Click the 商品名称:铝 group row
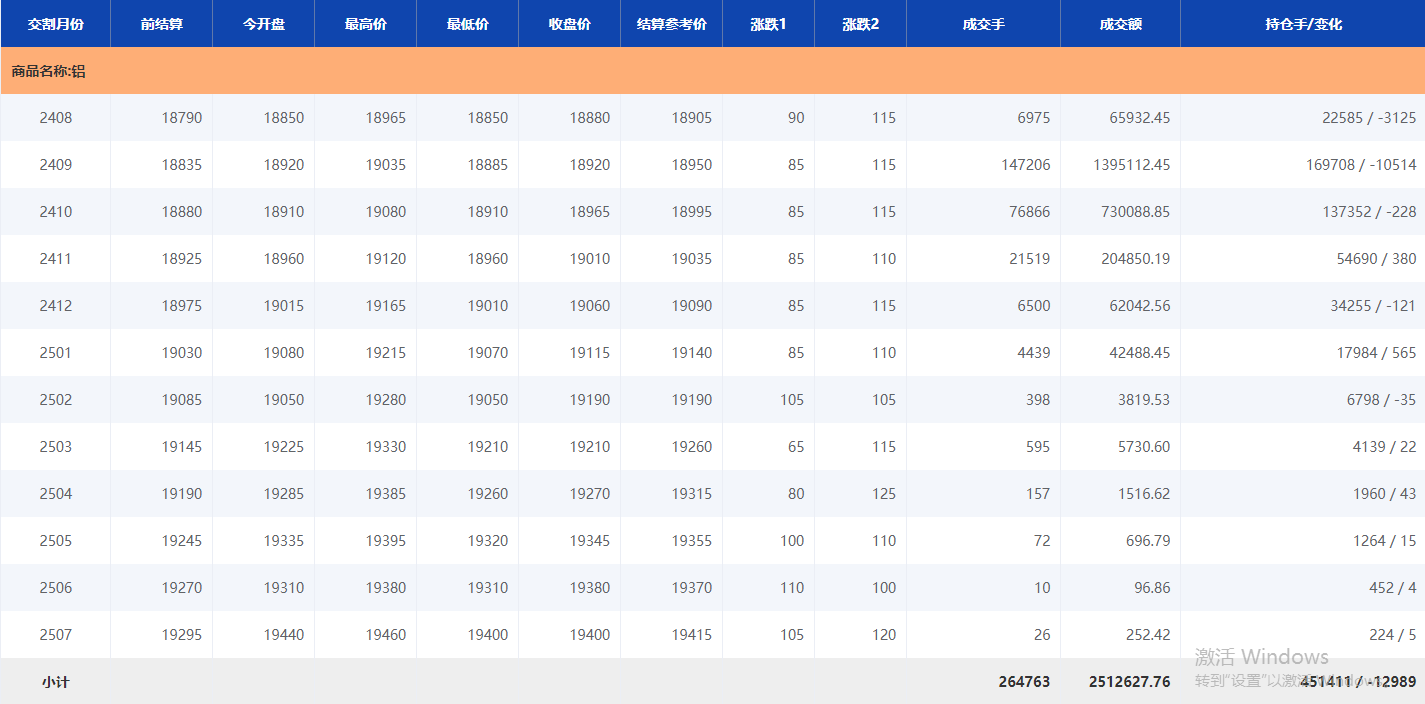The height and width of the screenshot is (704, 1425). point(48,72)
